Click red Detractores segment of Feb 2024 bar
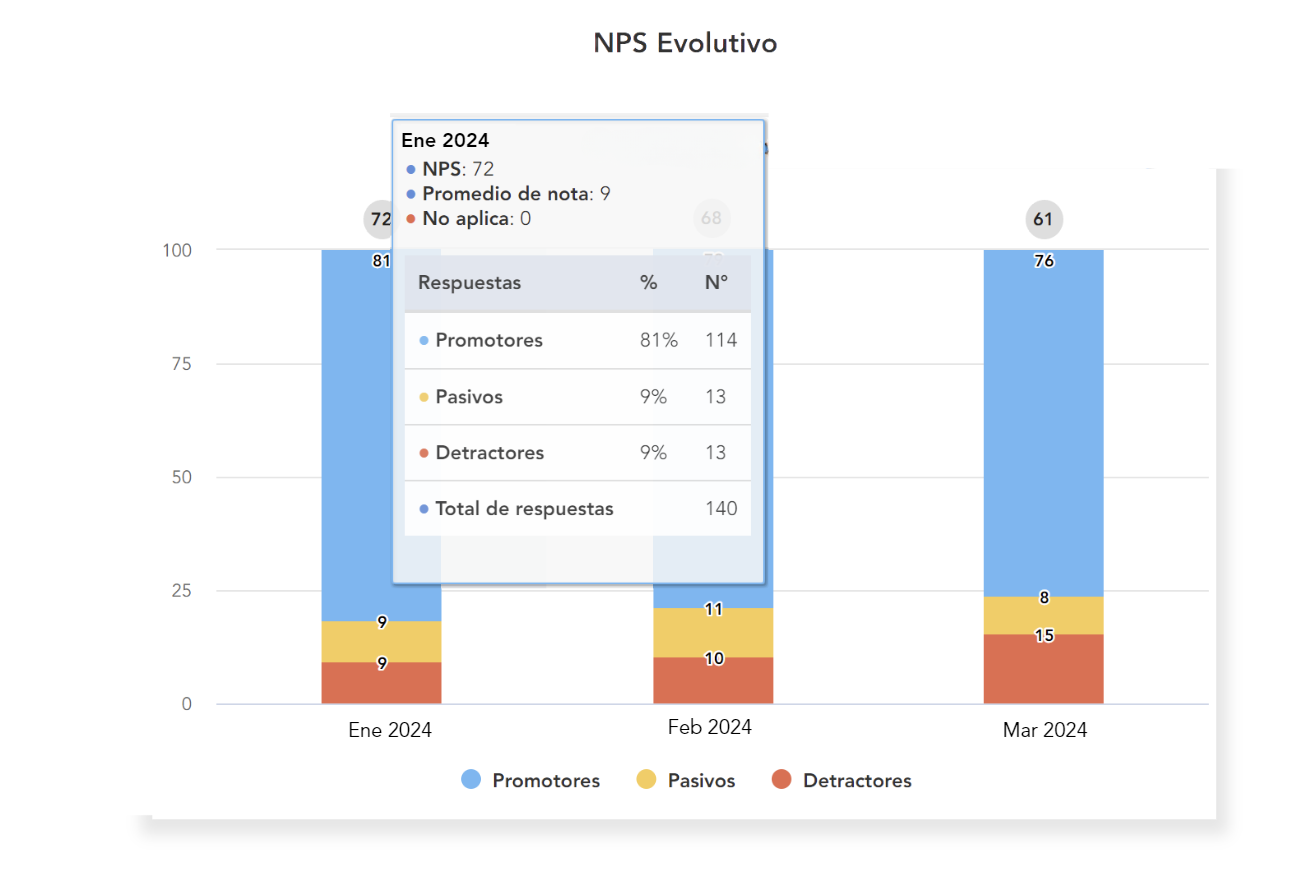Viewport: 1301px width, 877px height. click(x=713, y=681)
